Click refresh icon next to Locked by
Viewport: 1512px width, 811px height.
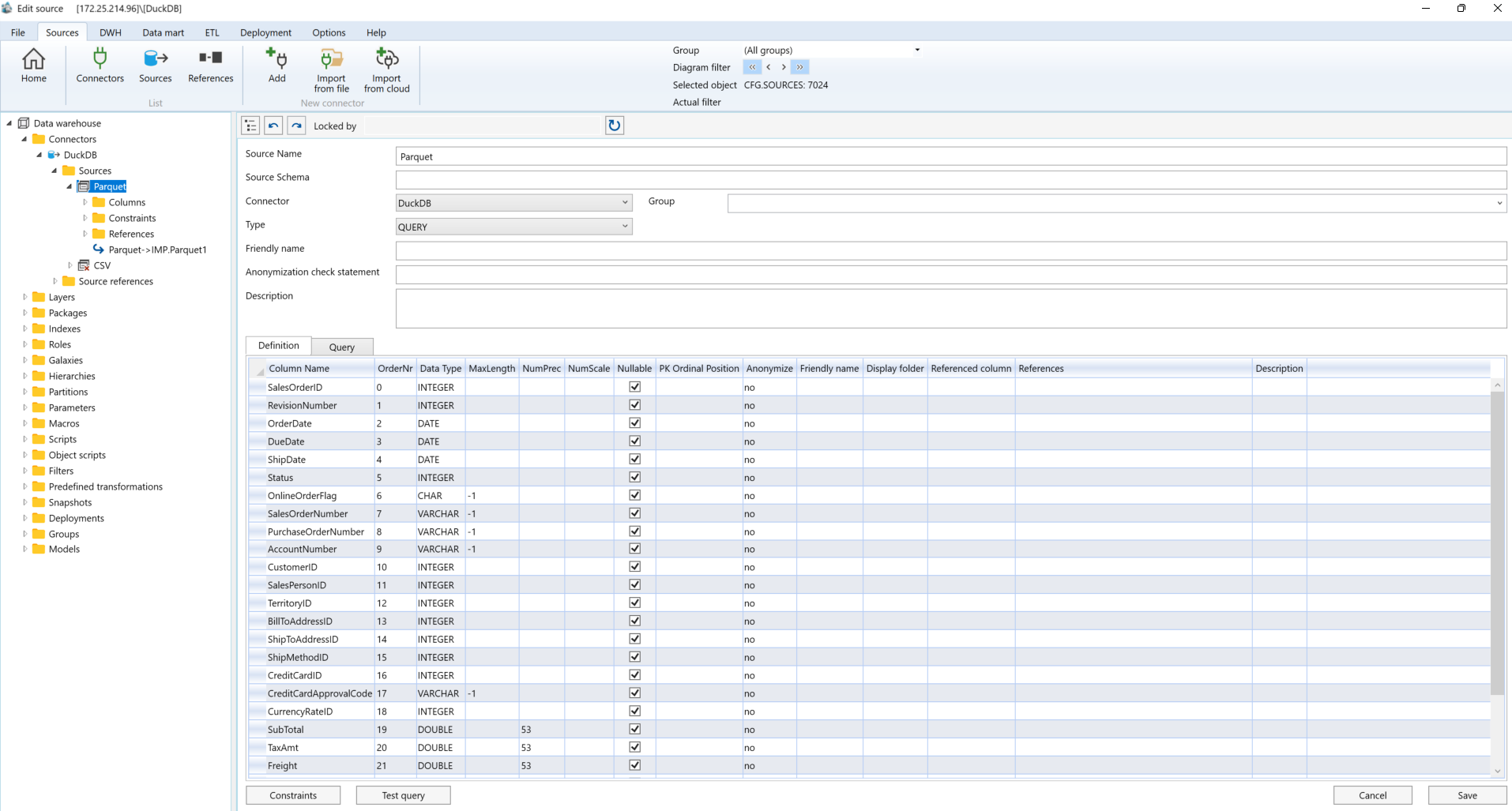click(614, 126)
